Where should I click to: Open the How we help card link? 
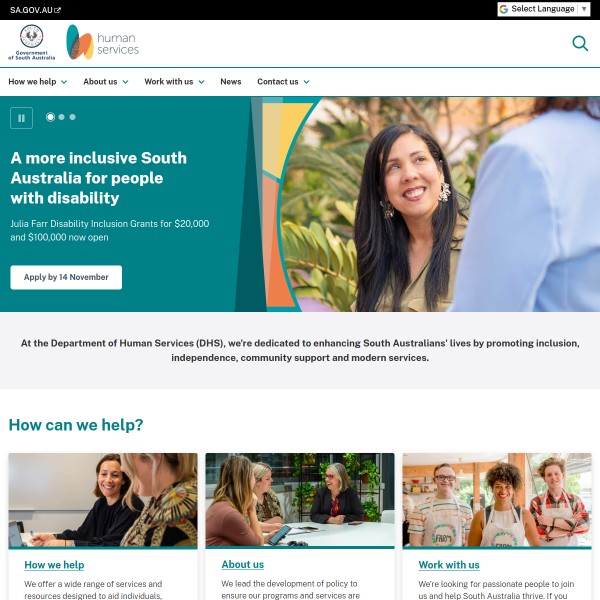54,565
